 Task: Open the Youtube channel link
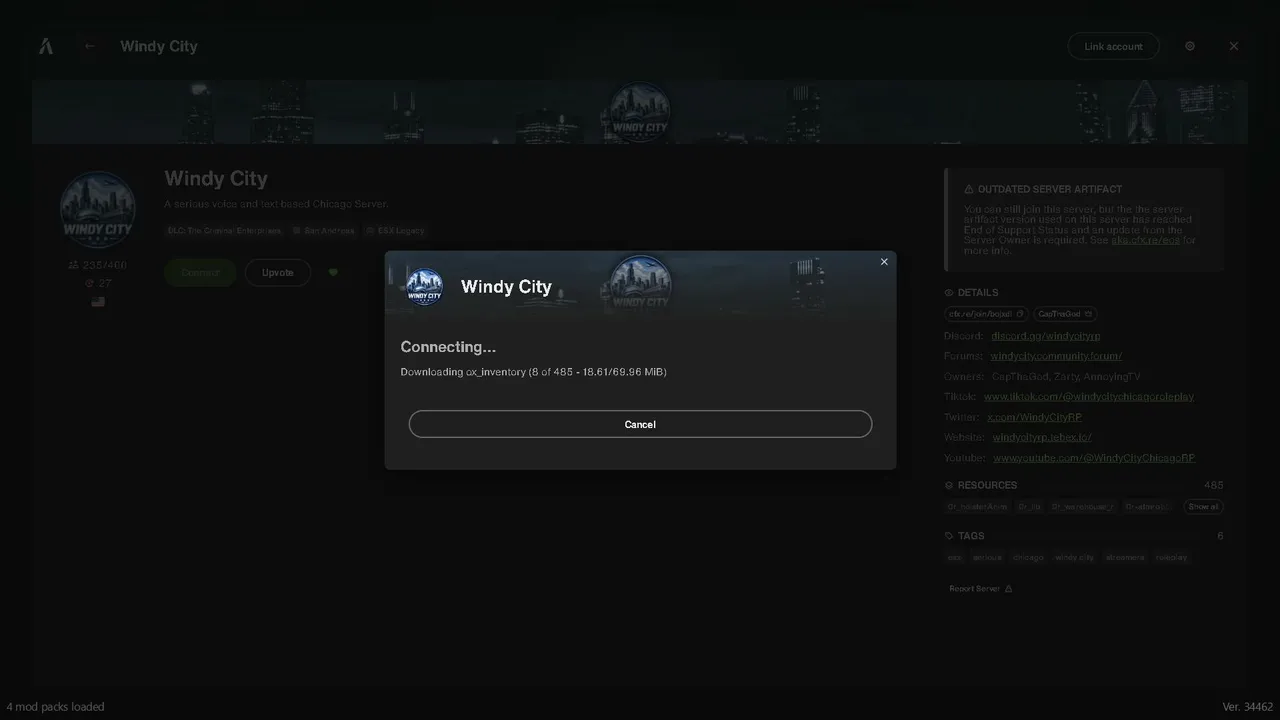tap(1094, 458)
